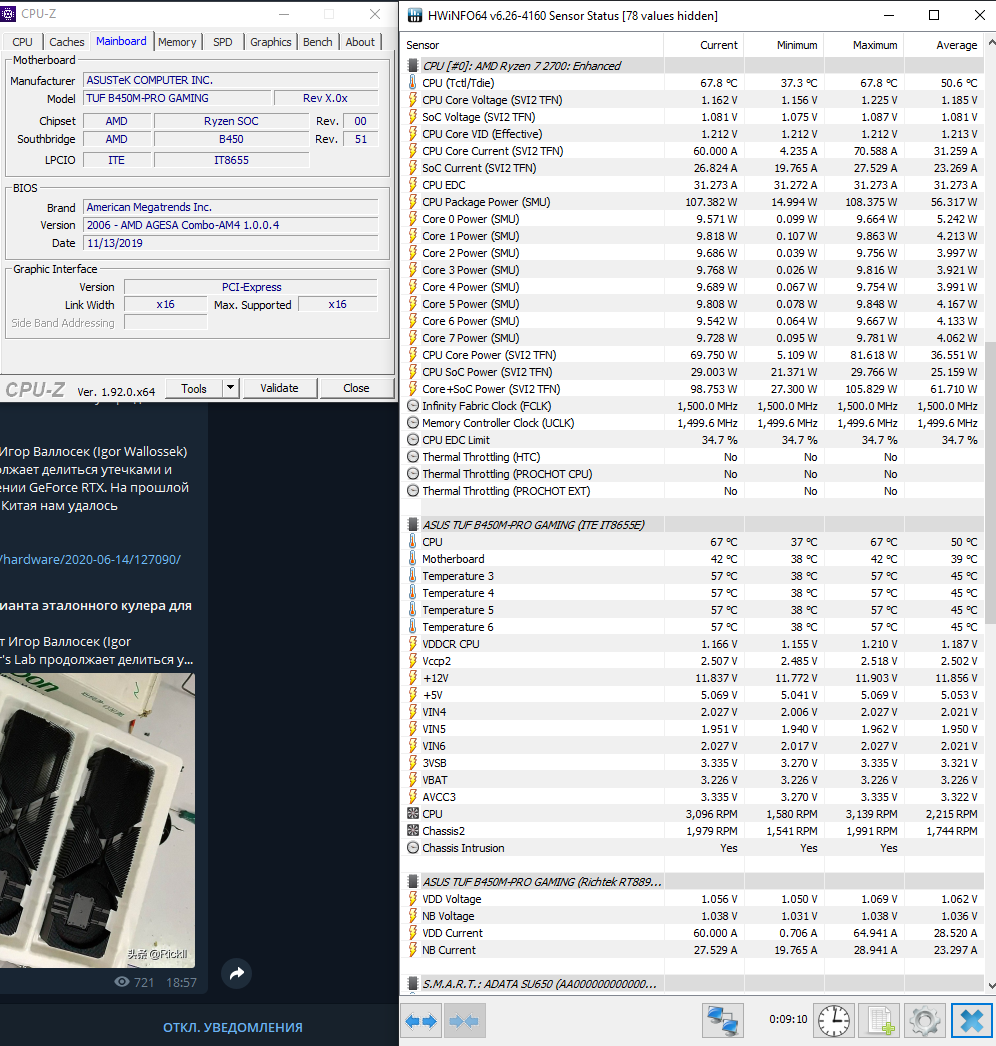The width and height of the screenshot is (996, 1046).
Task: Click the blue X close sensors icon
Action: 971,1021
